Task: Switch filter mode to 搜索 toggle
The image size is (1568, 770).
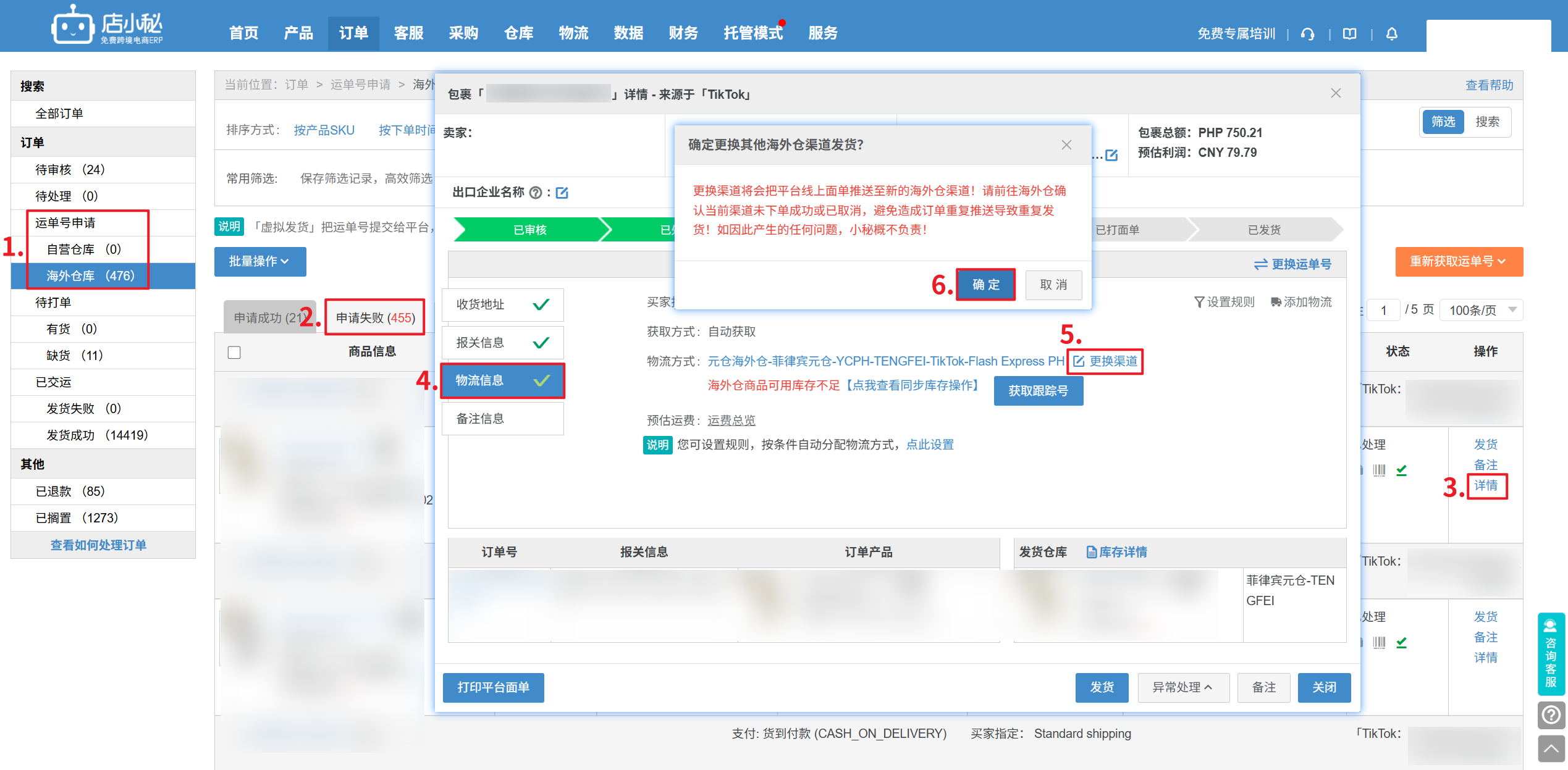Action: 1487,122
